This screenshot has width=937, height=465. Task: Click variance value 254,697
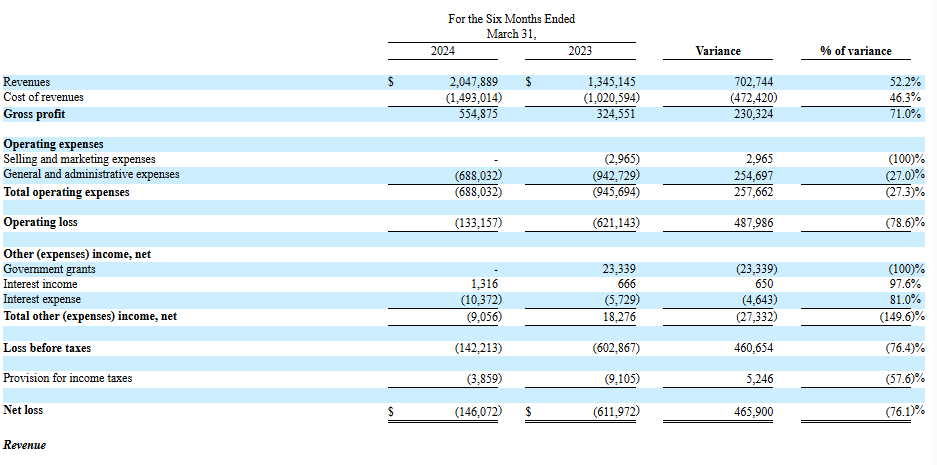pos(753,175)
